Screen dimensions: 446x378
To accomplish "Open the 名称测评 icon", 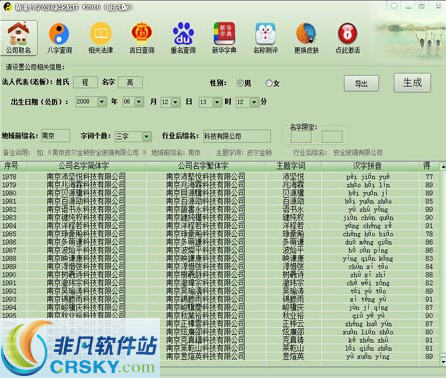I will (265, 38).
